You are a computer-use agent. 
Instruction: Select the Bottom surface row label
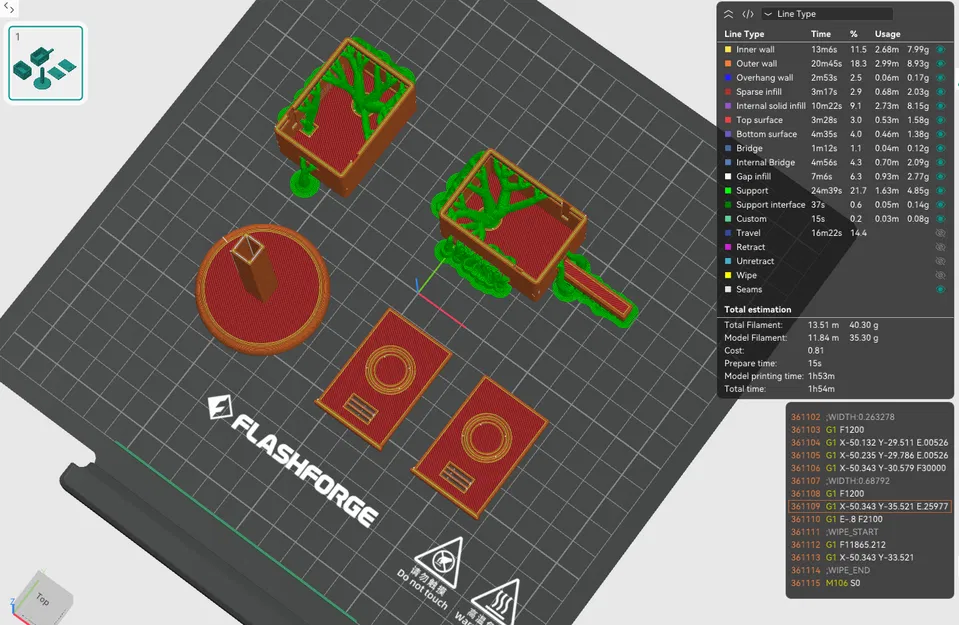766,134
